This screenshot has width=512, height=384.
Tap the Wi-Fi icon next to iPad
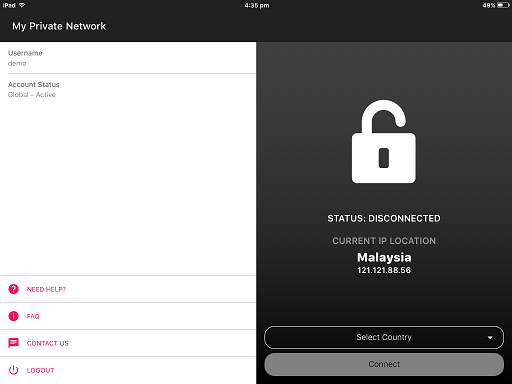click(22, 5)
